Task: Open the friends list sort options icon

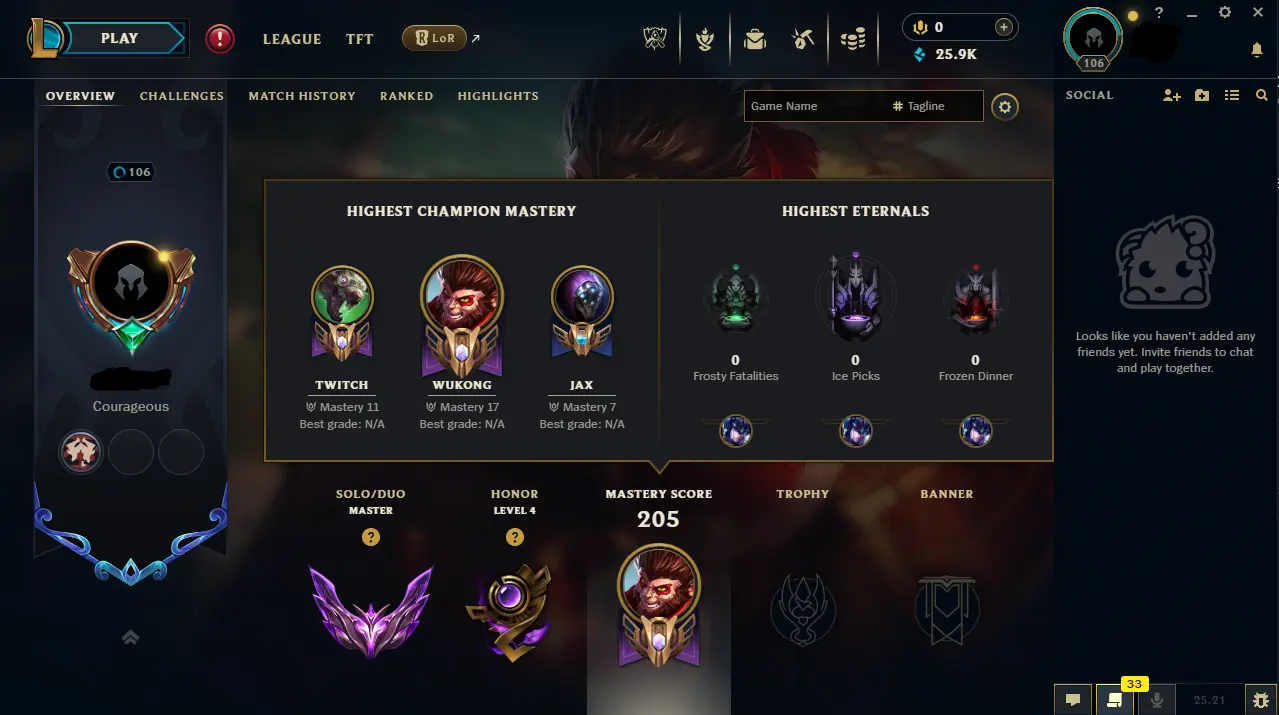Action: (1232, 95)
